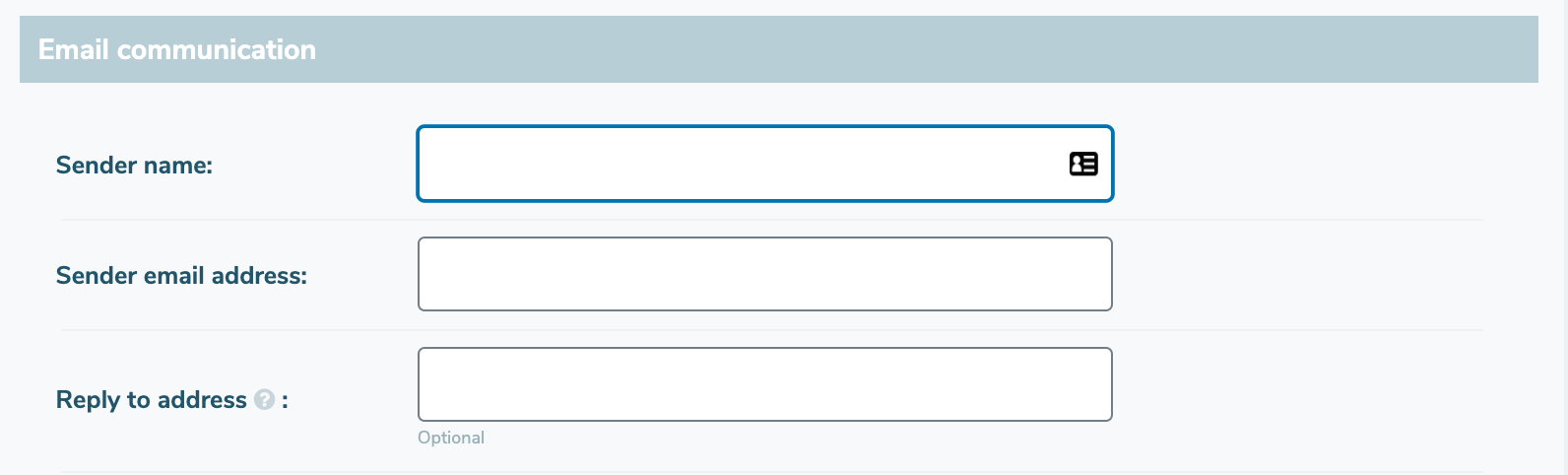Open autofill contacts in Sender name field
This screenshot has width=1568, height=475.
pos(1083,164)
